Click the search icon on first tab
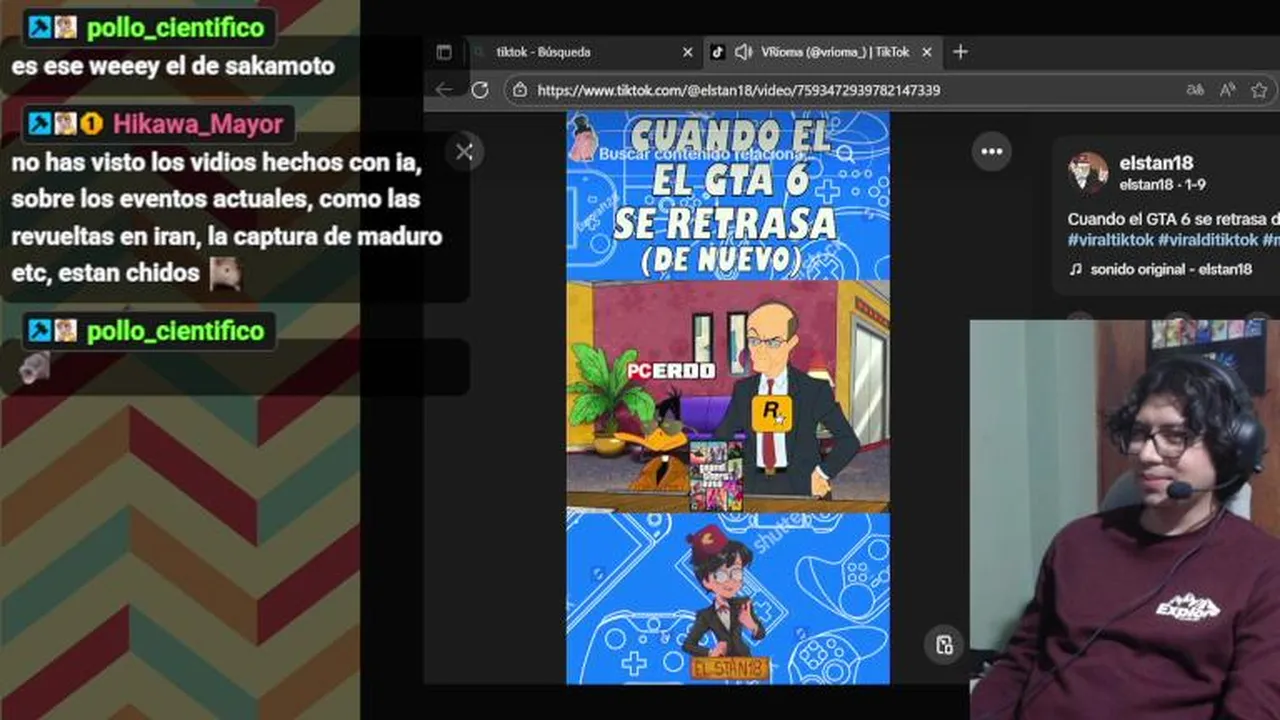 click(479, 52)
